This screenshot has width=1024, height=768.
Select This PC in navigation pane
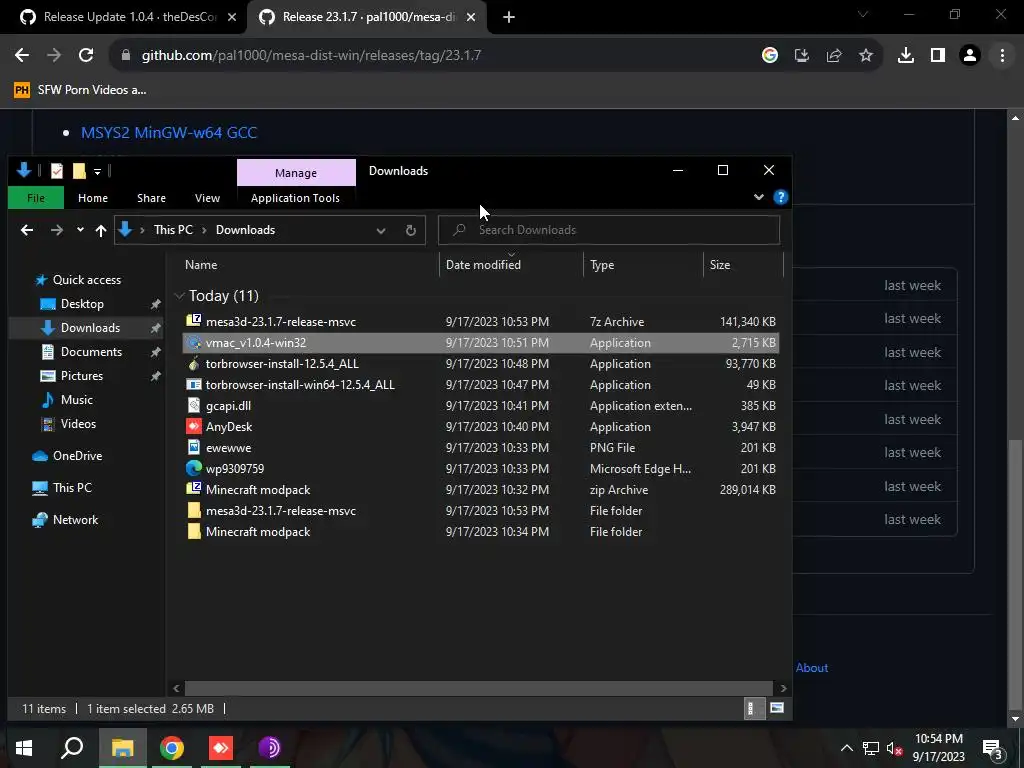coord(72,488)
